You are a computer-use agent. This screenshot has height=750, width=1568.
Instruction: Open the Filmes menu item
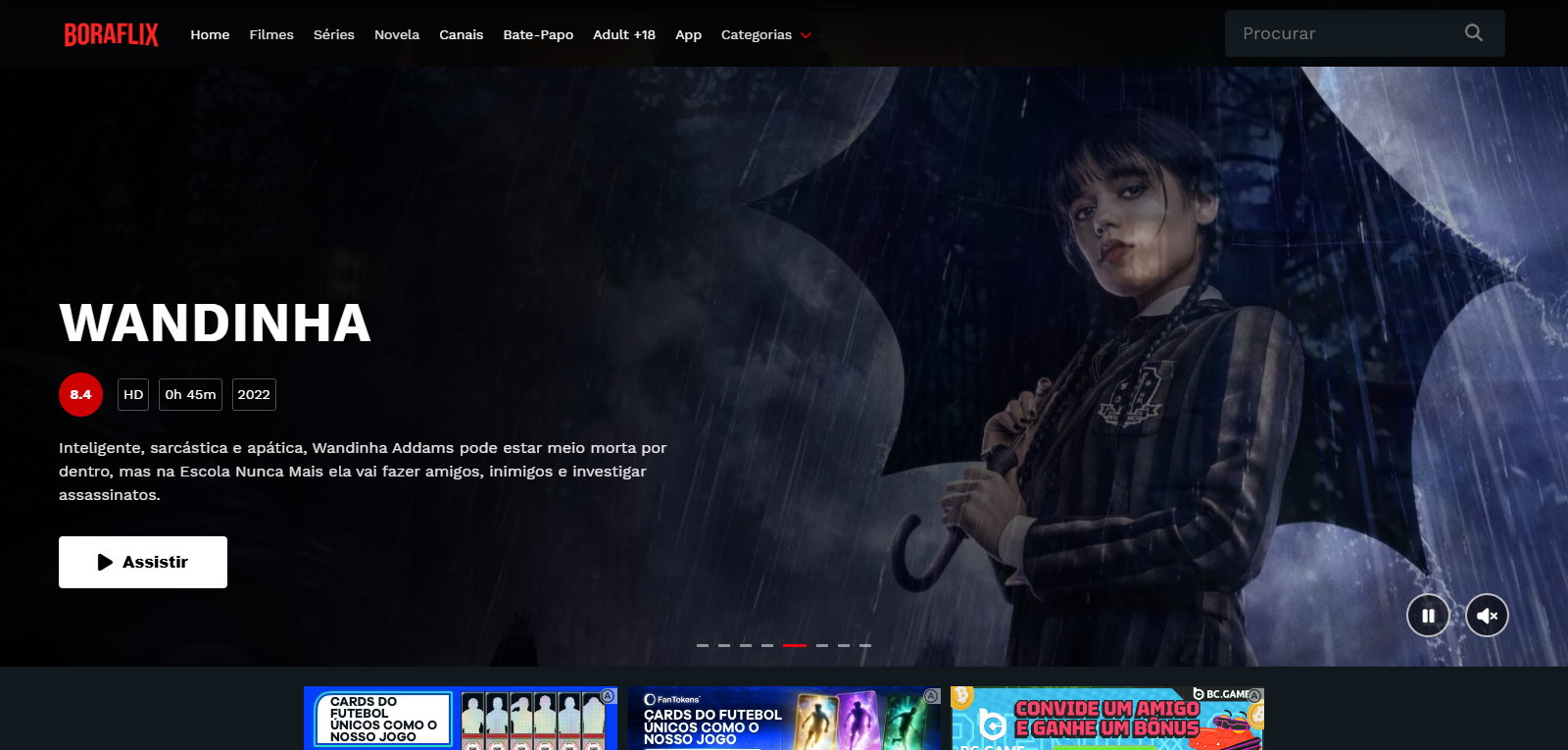point(271,35)
